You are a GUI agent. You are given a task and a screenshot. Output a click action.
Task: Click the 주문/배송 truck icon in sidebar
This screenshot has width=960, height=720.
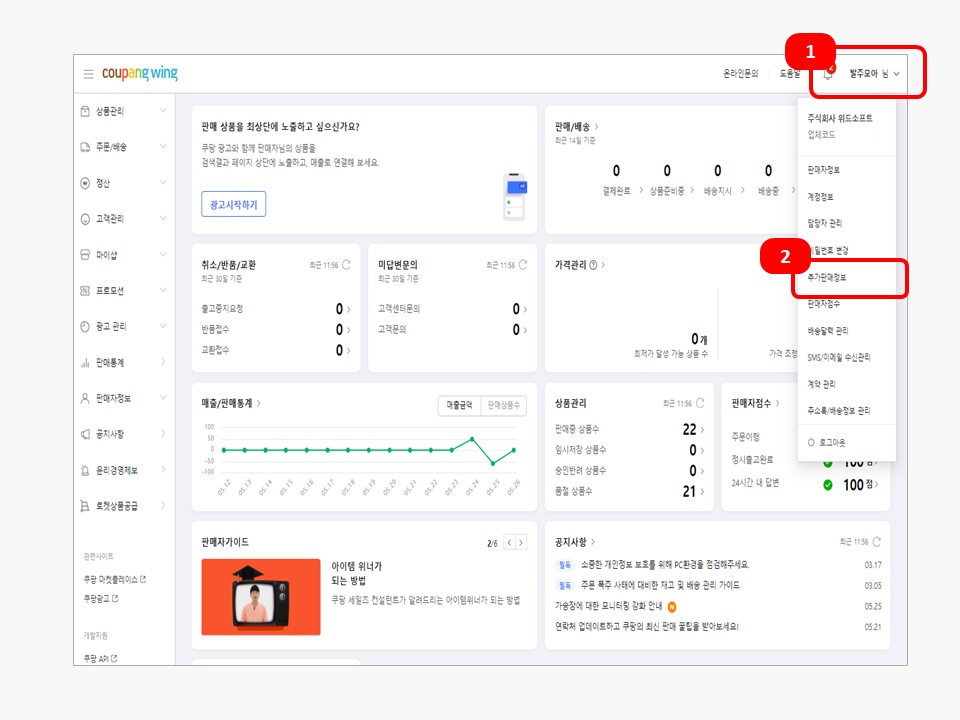(x=85, y=147)
